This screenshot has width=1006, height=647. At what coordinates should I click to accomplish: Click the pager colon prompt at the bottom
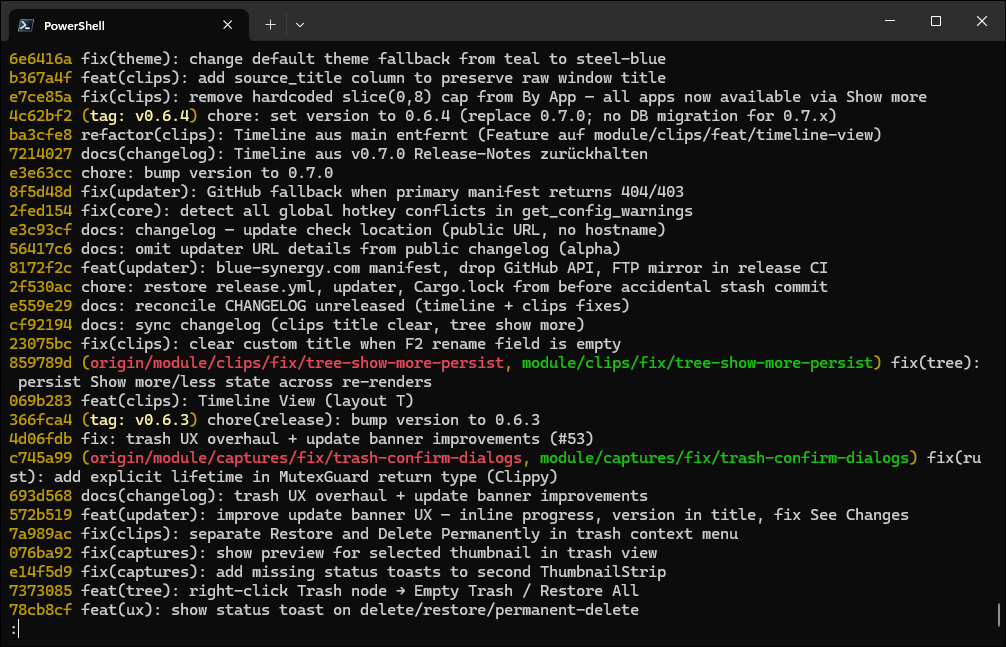tap(13, 628)
